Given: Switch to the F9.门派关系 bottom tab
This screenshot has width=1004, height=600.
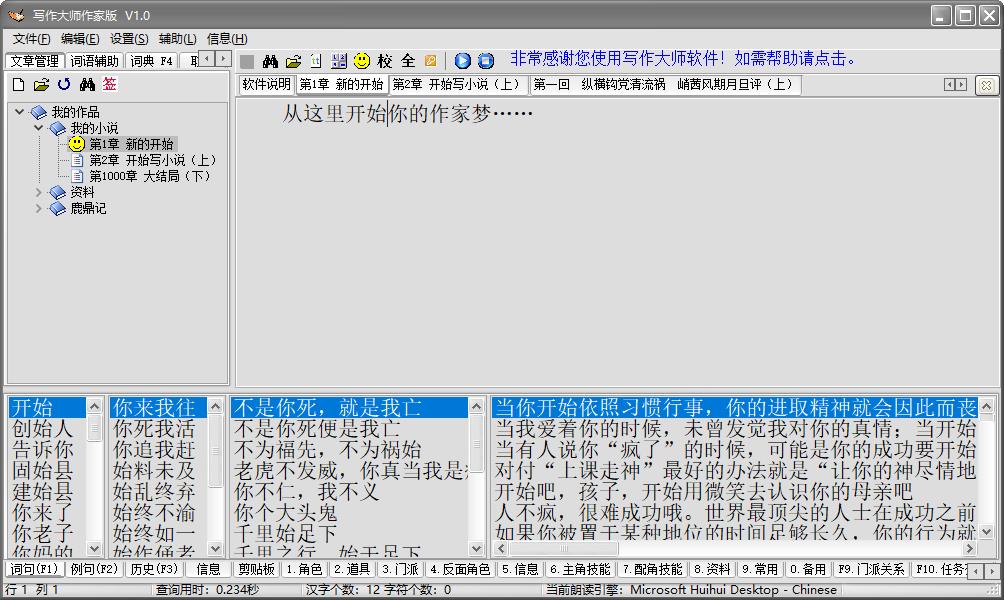Looking at the screenshot, I should point(871,569).
